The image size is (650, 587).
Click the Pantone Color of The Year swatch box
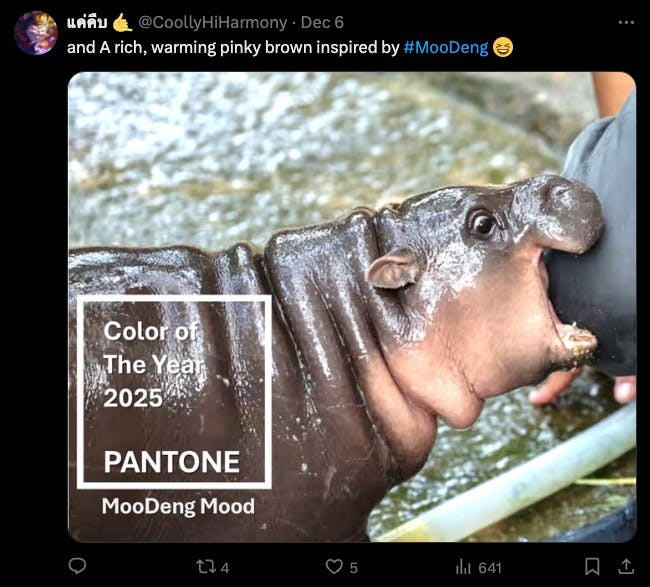coord(174,391)
